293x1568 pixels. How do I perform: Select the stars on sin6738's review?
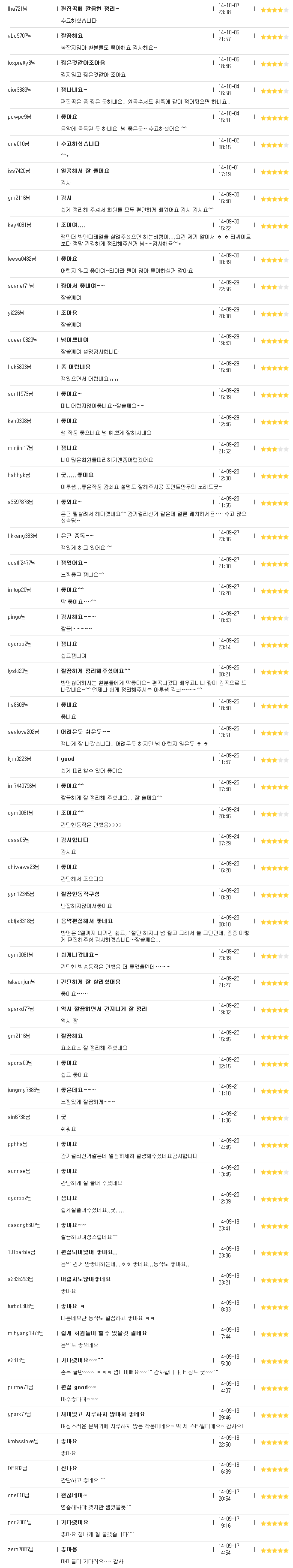click(x=275, y=1118)
